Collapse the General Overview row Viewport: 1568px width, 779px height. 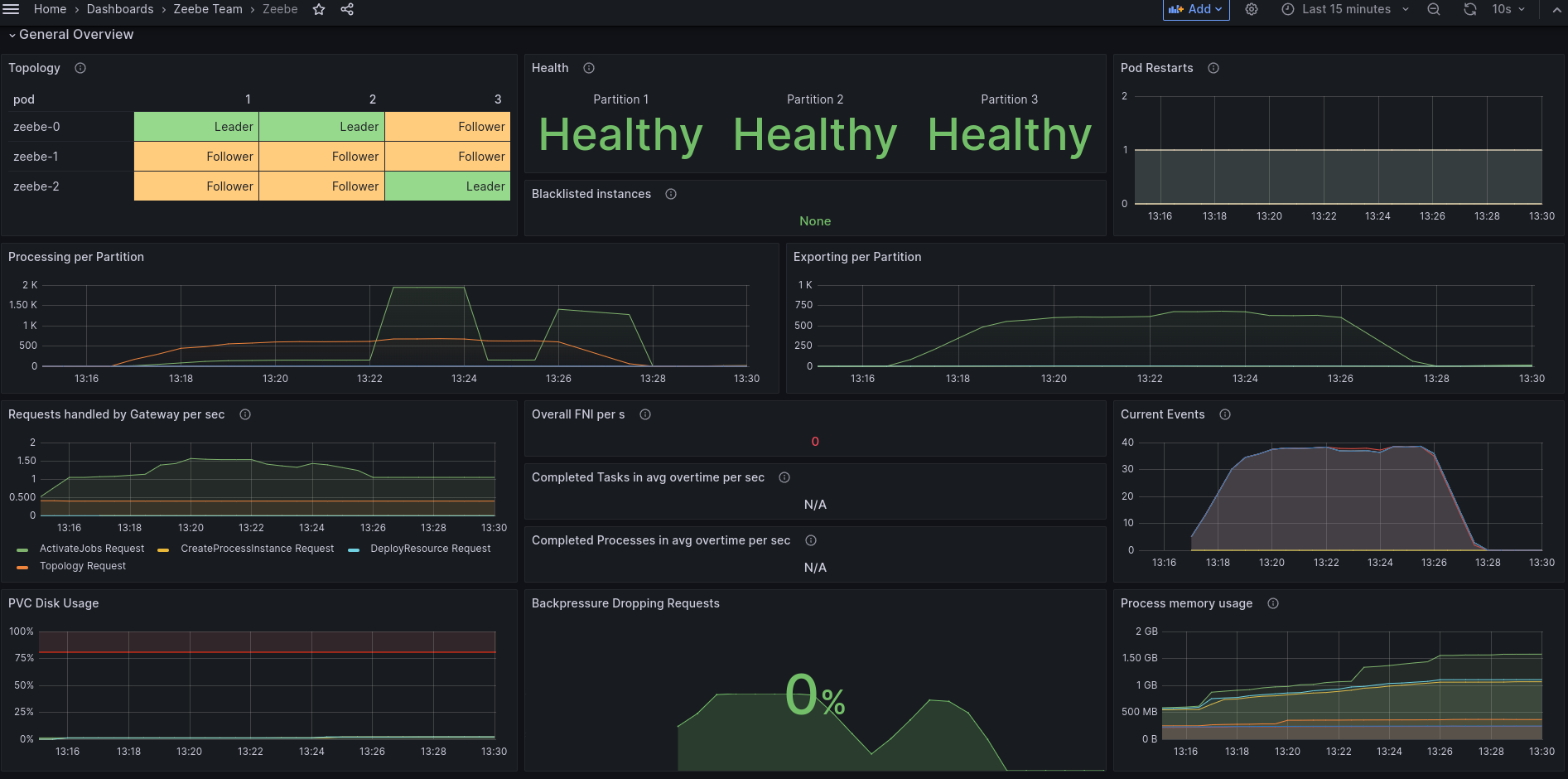[x=70, y=35]
